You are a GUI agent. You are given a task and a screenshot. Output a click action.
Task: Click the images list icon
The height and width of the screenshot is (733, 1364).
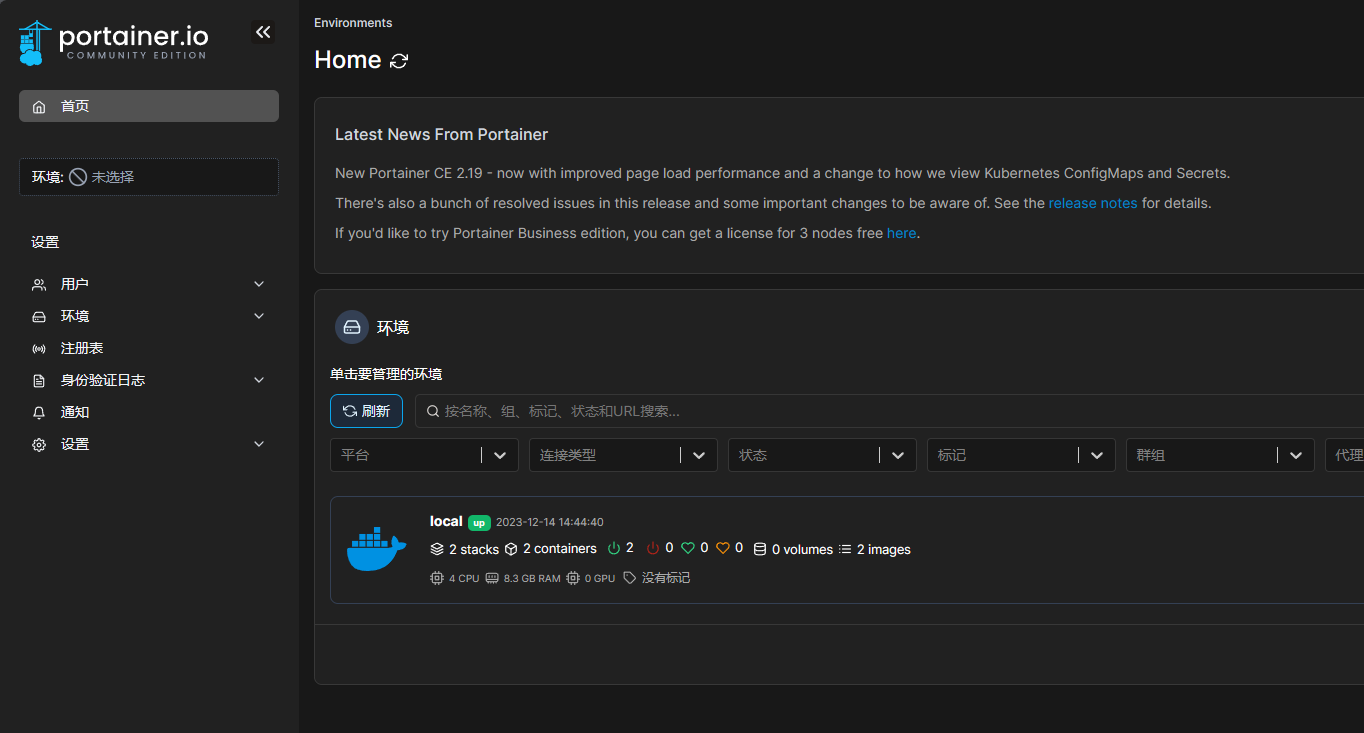click(845, 549)
